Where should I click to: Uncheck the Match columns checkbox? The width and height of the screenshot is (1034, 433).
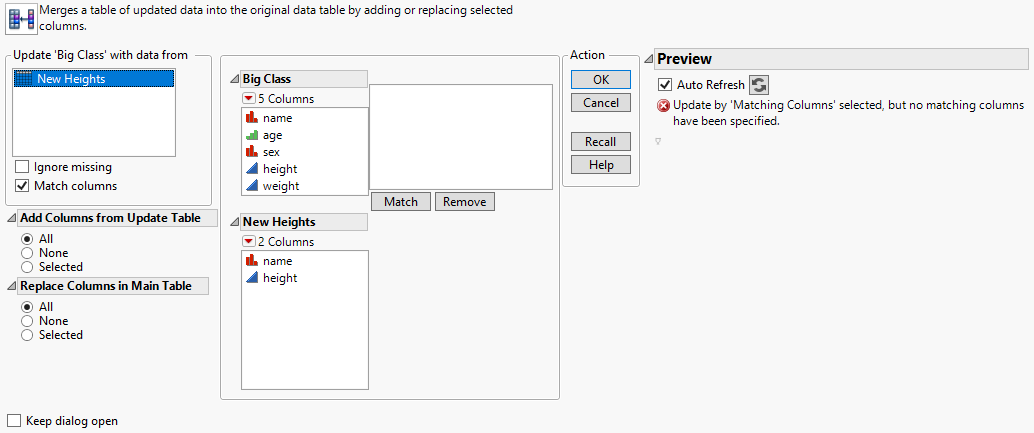[x=23, y=186]
